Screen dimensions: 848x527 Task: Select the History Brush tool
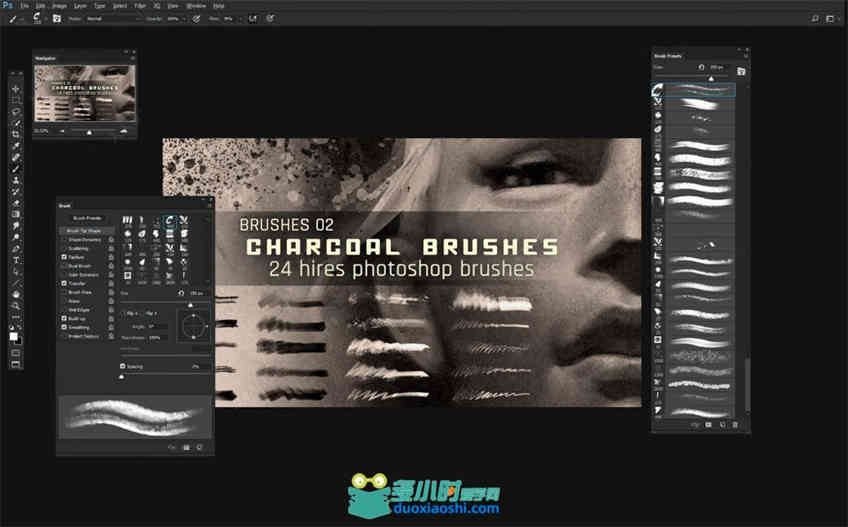pos(16,192)
